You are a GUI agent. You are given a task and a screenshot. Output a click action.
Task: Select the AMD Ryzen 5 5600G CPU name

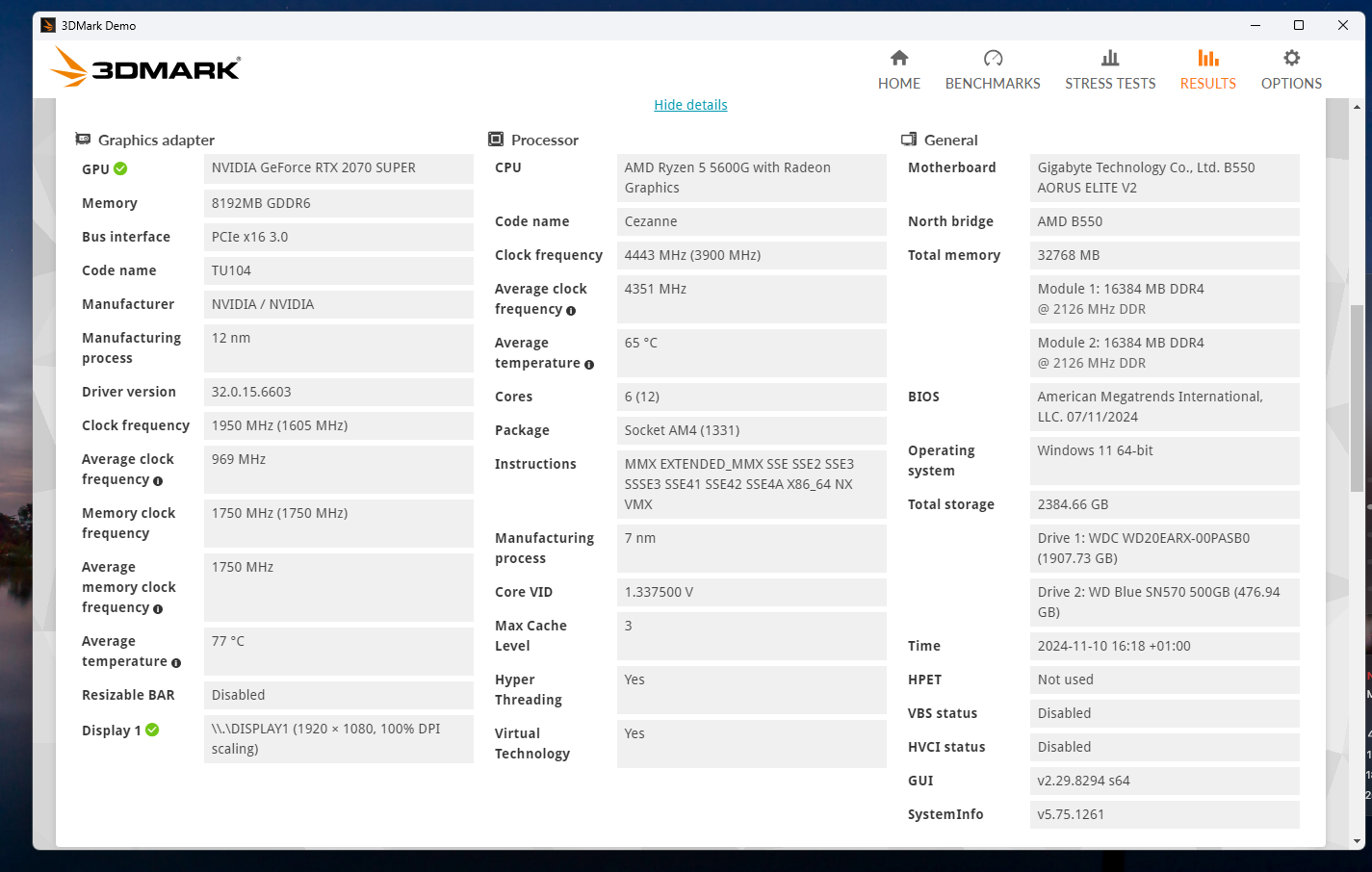click(x=752, y=178)
